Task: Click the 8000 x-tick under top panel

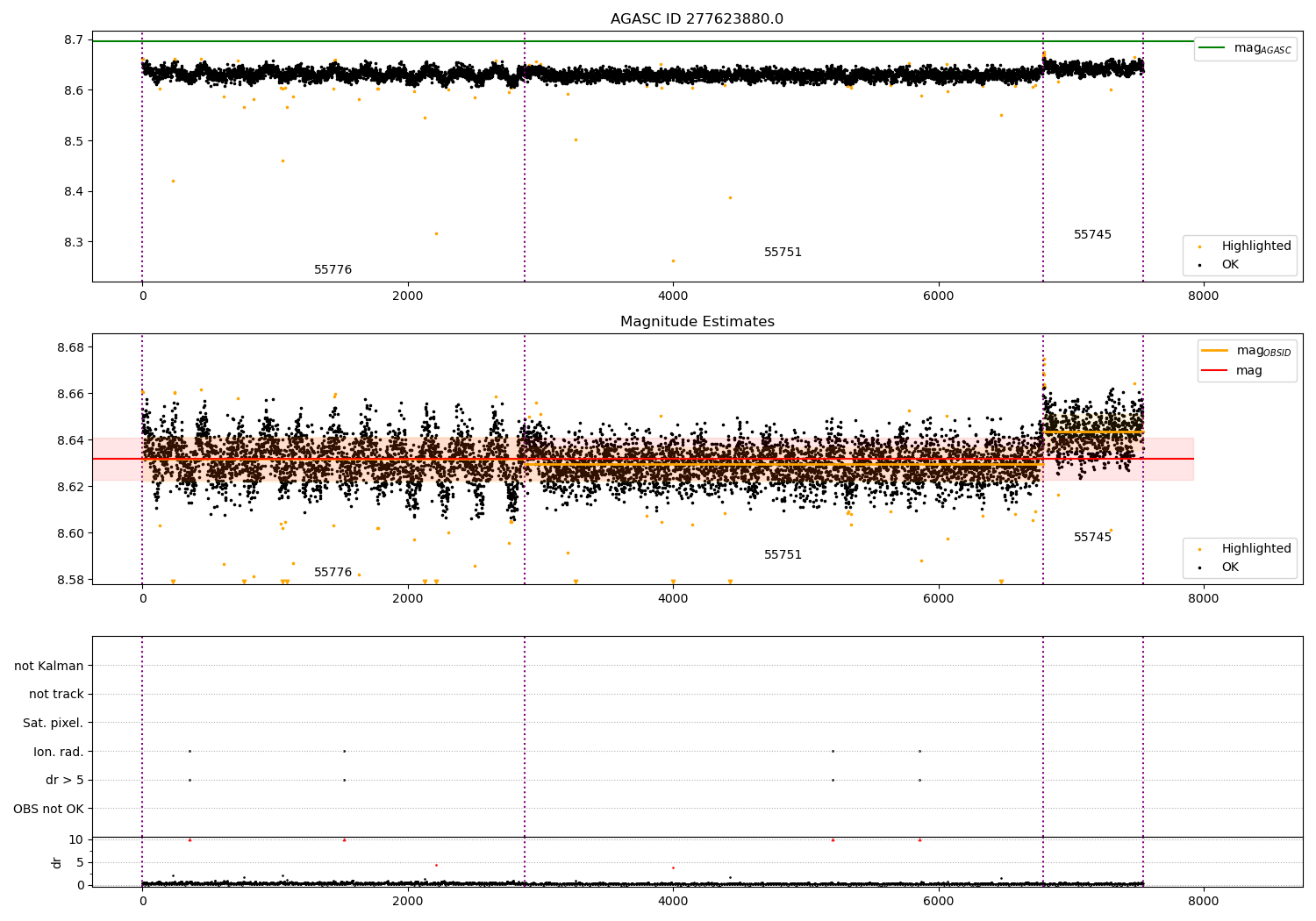Action: pos(1203,296)
